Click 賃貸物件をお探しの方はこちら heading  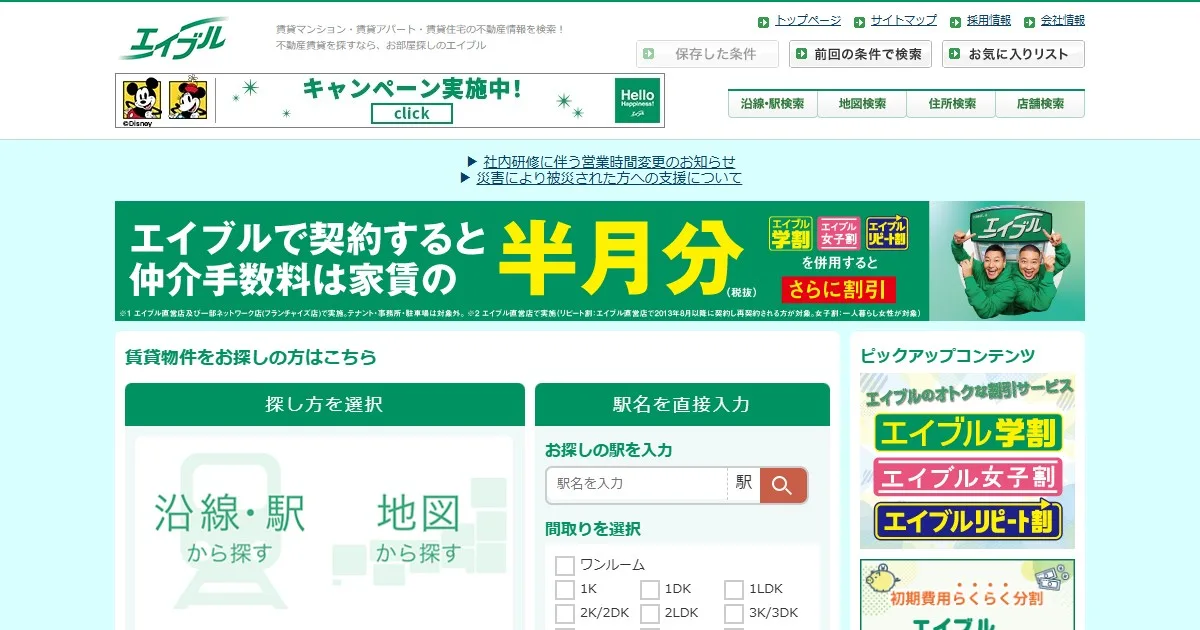[x=251, y=357]
